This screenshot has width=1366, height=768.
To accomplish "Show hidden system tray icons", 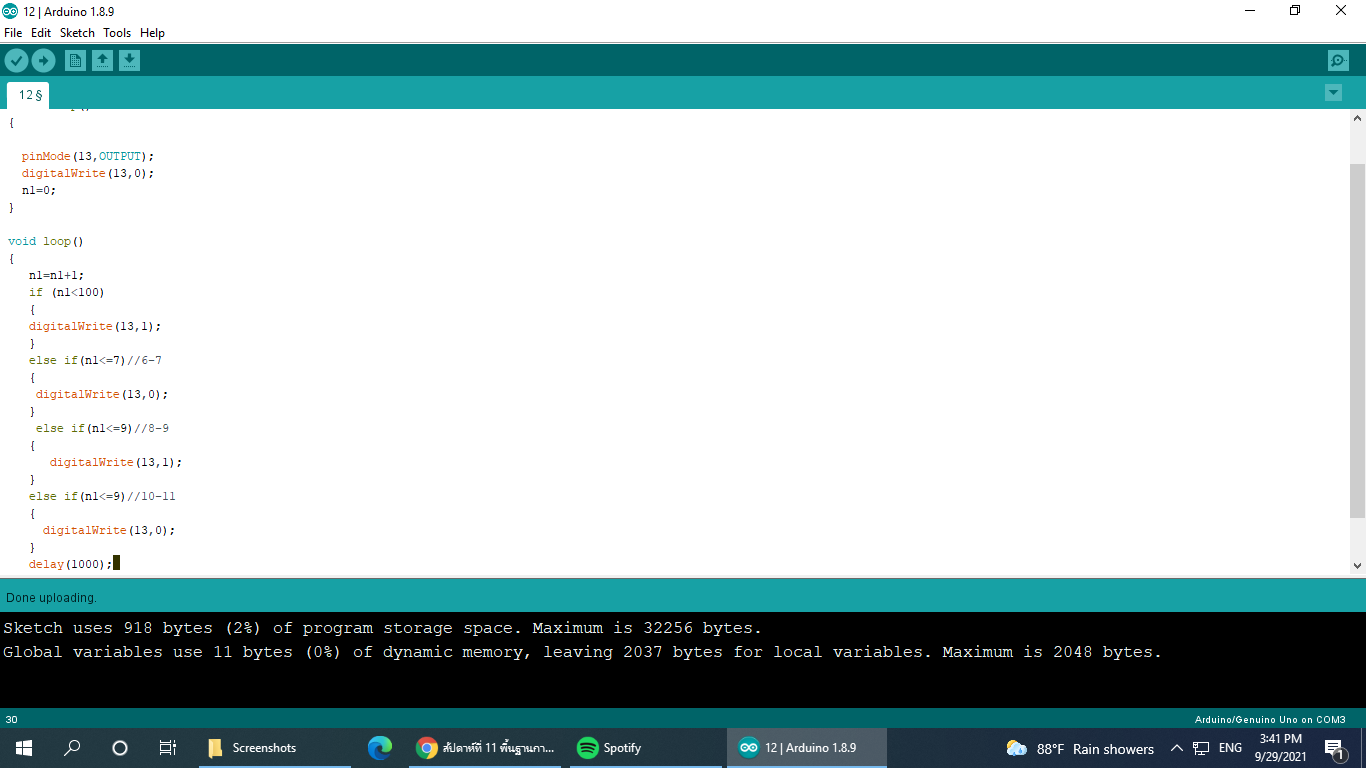I will click(1176, 748).
